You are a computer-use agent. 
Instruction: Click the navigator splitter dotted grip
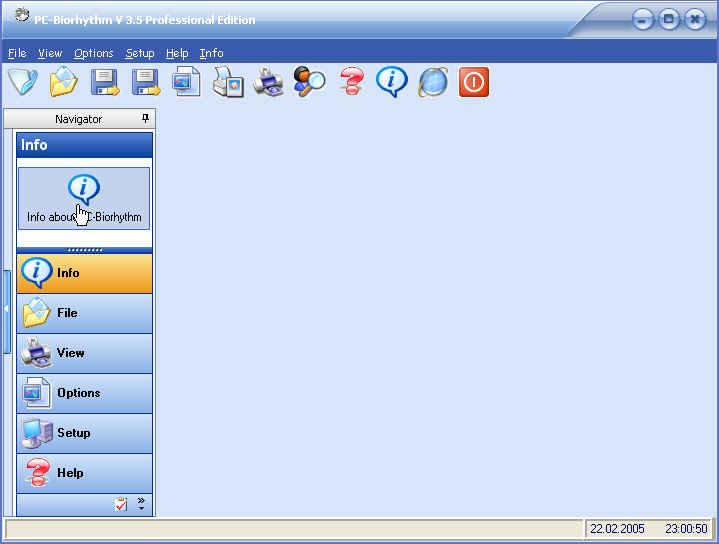[x=84, y=250]
